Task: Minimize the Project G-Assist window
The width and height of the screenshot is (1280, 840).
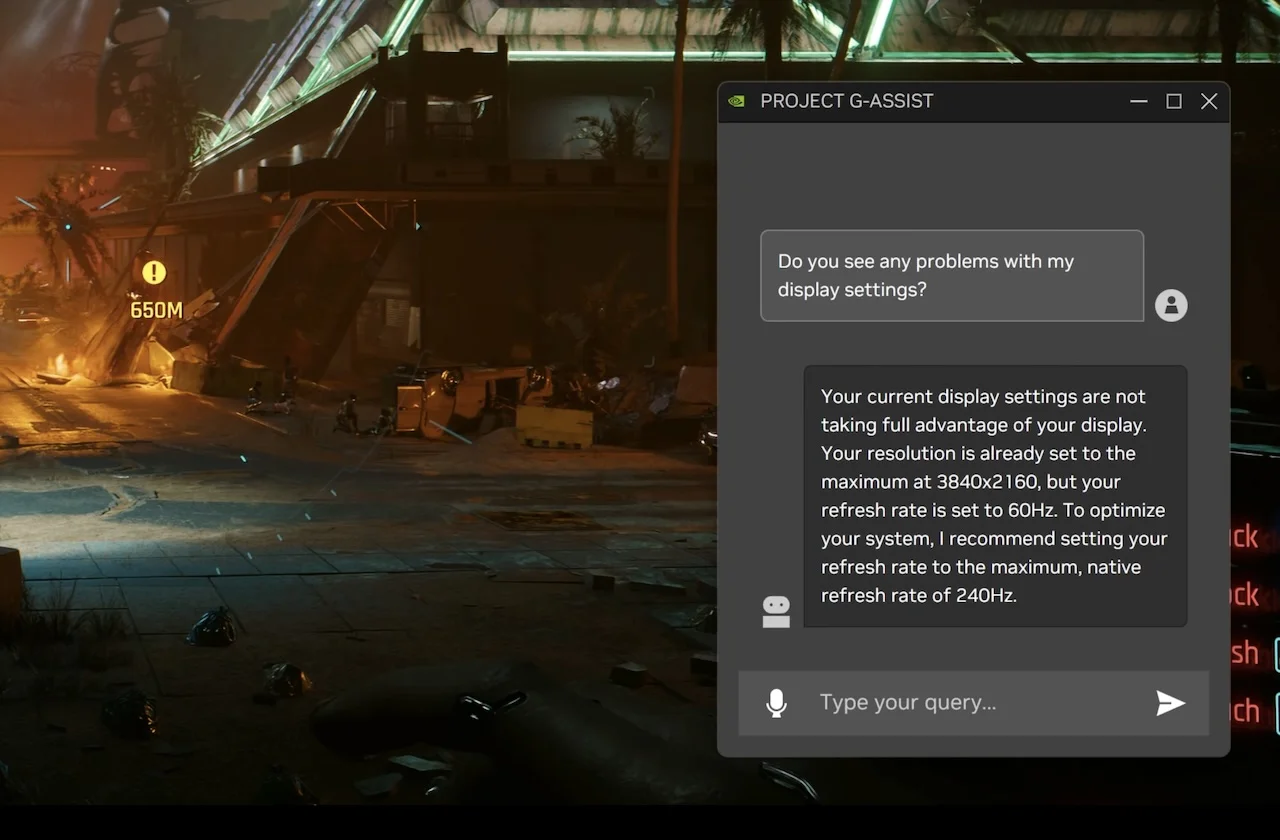Action: tap(1138, 101)
